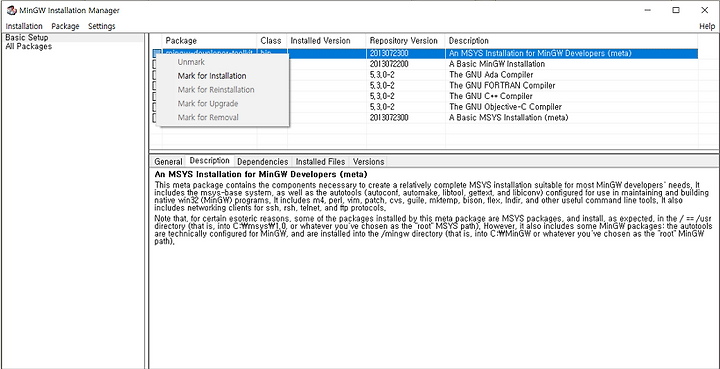This screenshot has width=720, height=369.
Task: Choose Mark for Upgrade
Action: [x=208, y=103]
